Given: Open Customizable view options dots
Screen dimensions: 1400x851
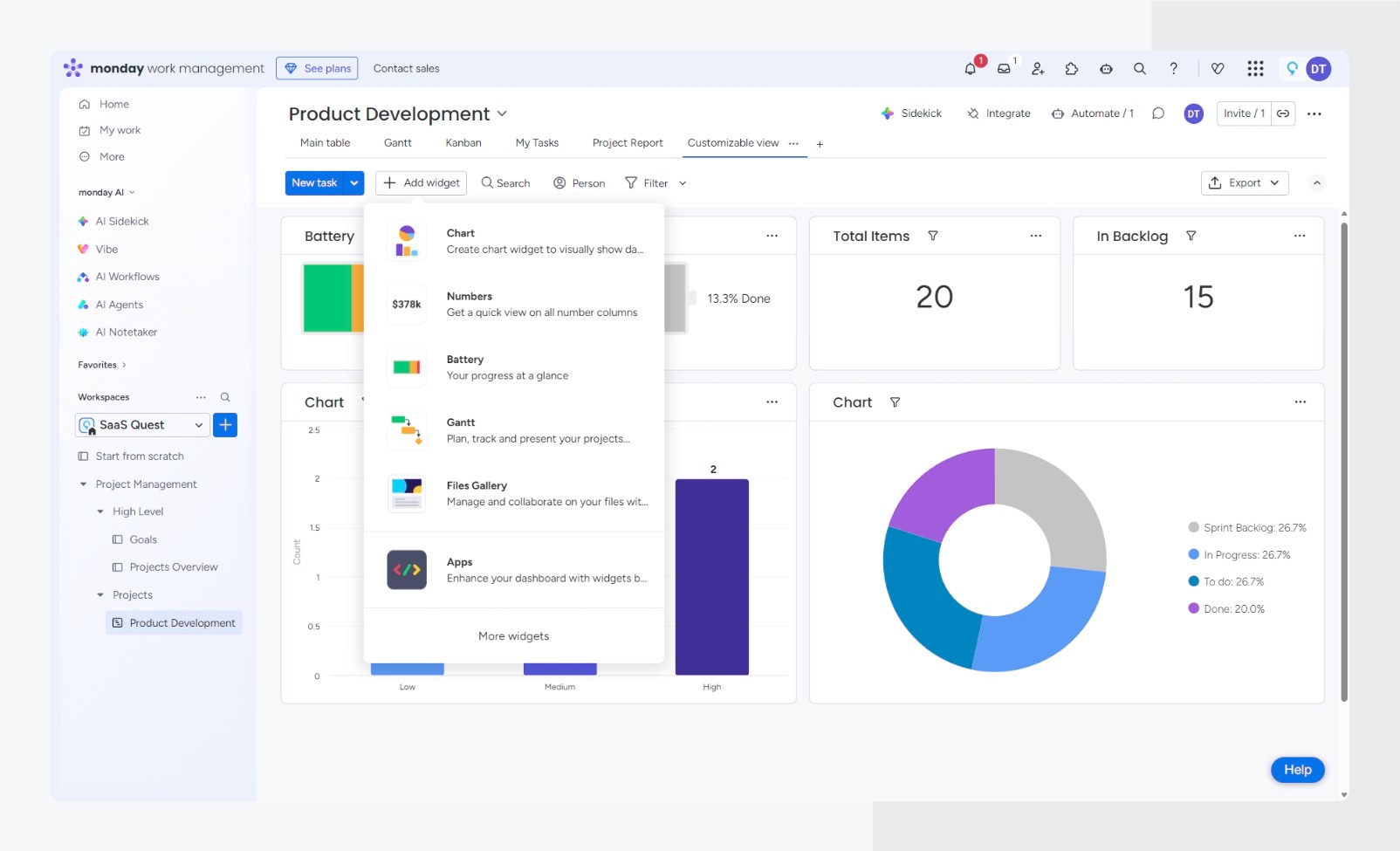Looking at the screenshot, I should click(x=793, y=143).
